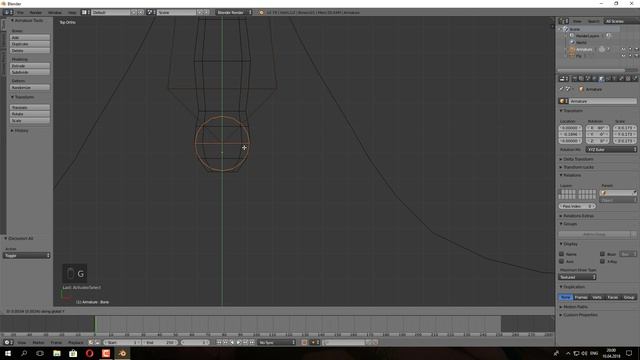The width and height of the screenshot is (640, 360).
Task: Open the Blender Render engine dropdown
Action: [234, 13]
